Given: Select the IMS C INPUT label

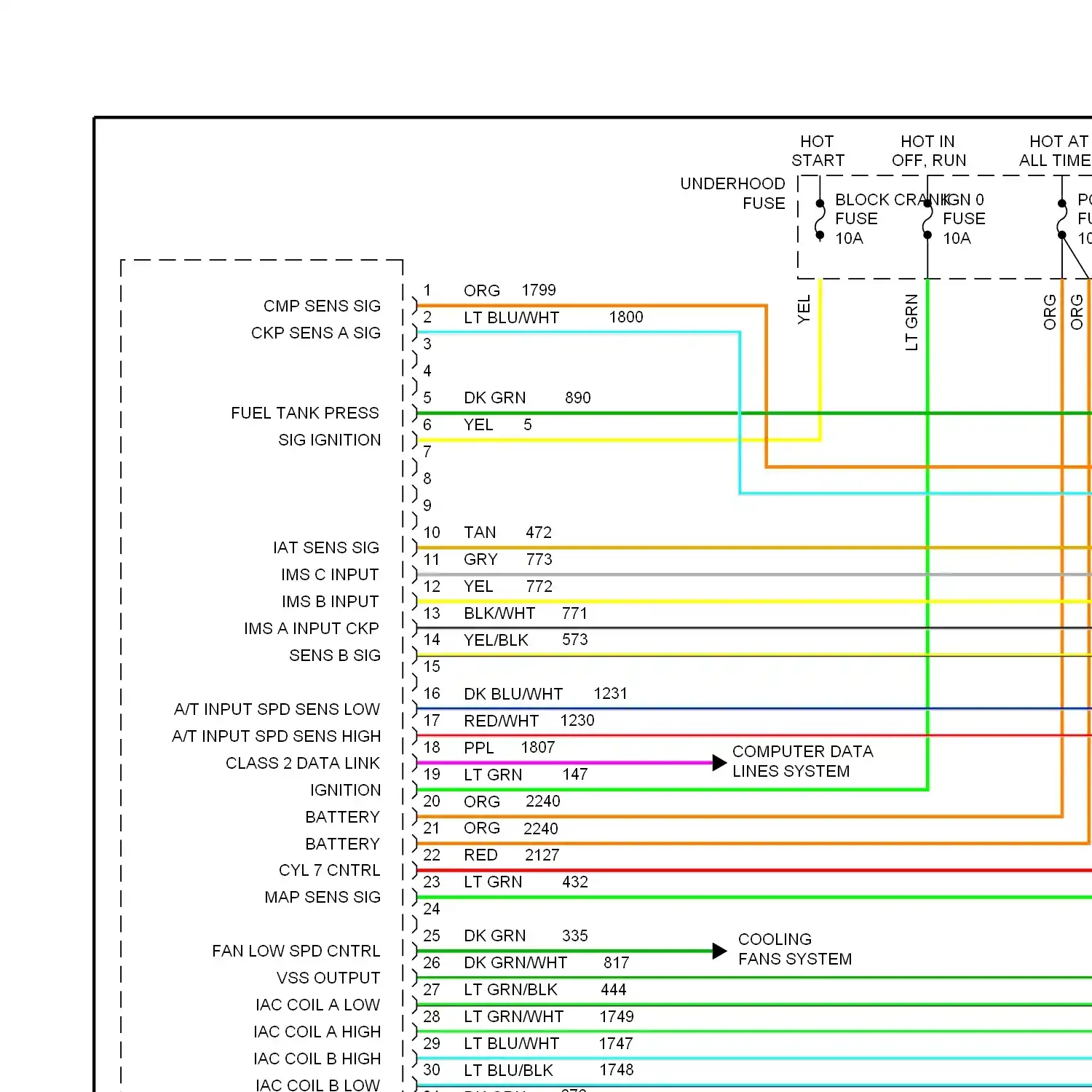Looking at the screenshot, I should 330,574.
